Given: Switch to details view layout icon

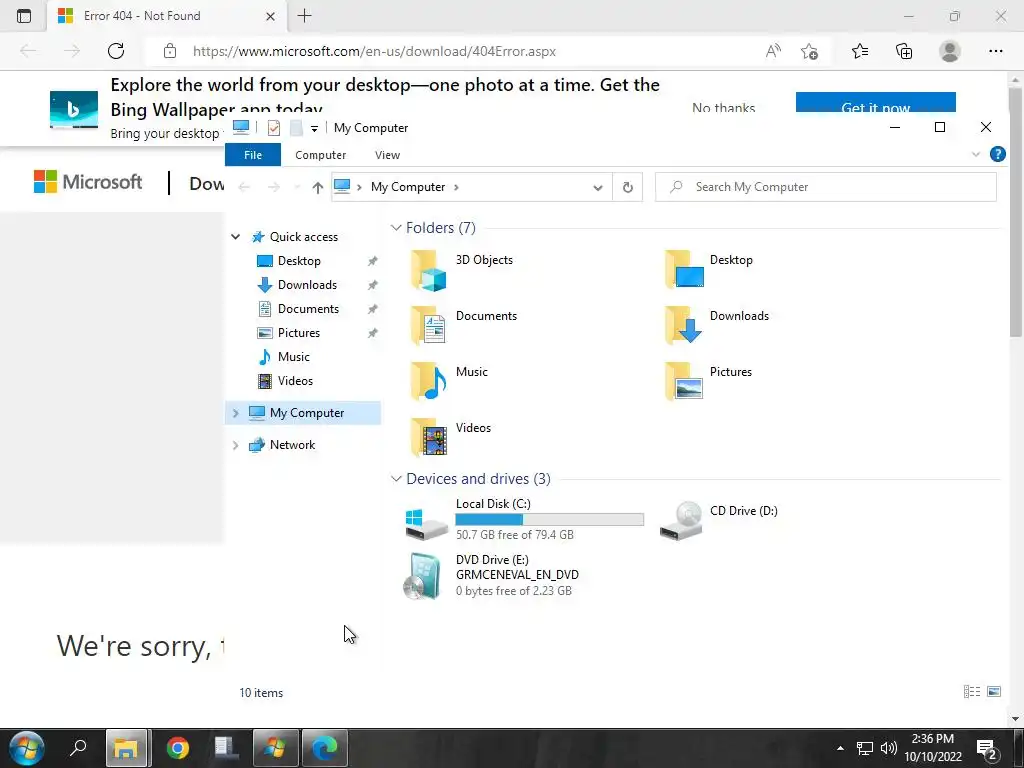Looking at the screenshot, I should 972,692.
